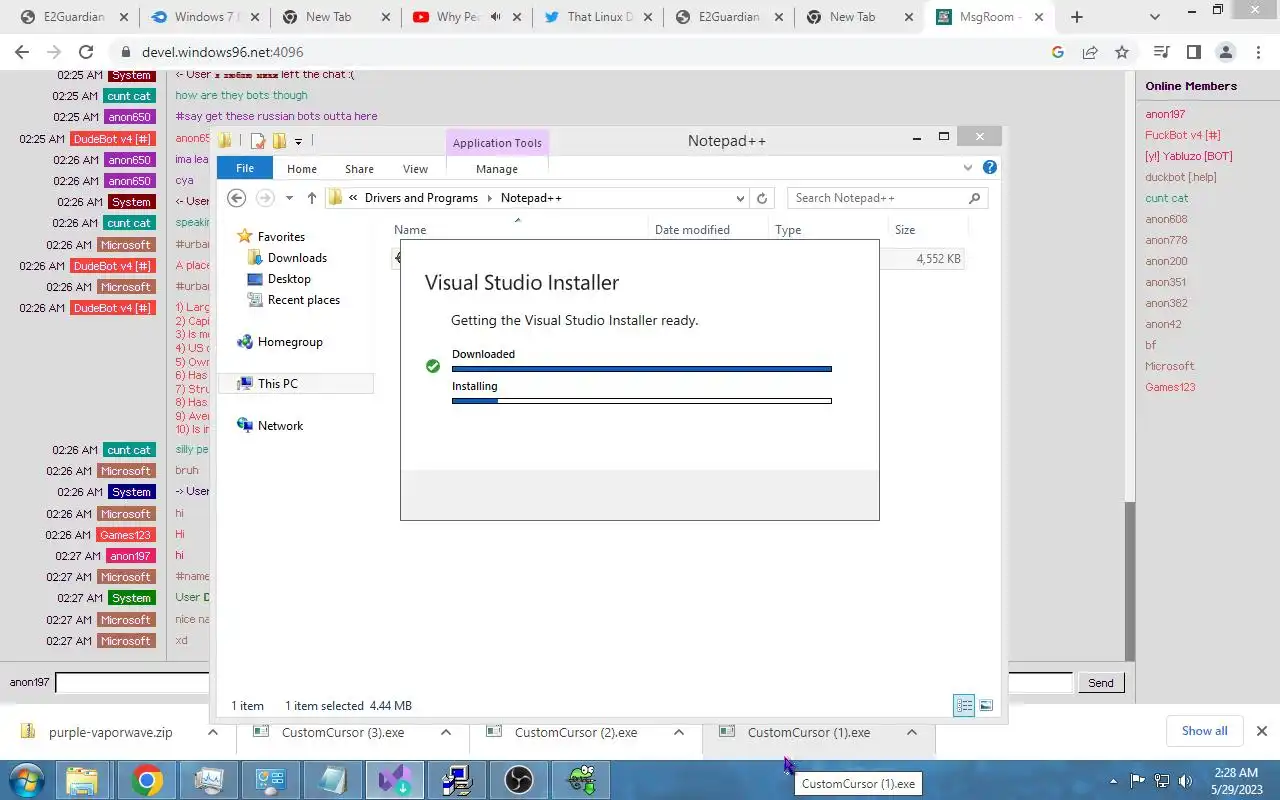Open the OBS Studio taskbar icon
The width and height of the screenshot is (1280, 800).
click(519, 780)
